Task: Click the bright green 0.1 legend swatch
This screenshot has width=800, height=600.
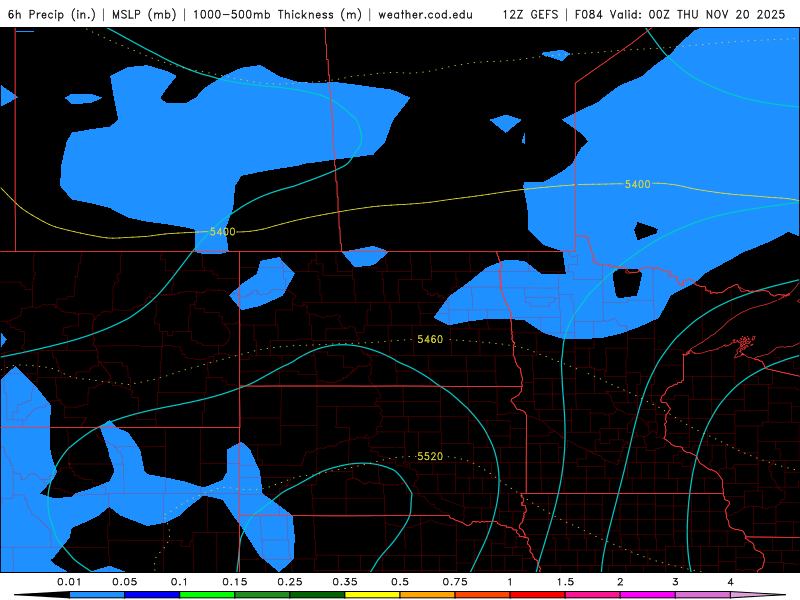Action: pos(207,595)
